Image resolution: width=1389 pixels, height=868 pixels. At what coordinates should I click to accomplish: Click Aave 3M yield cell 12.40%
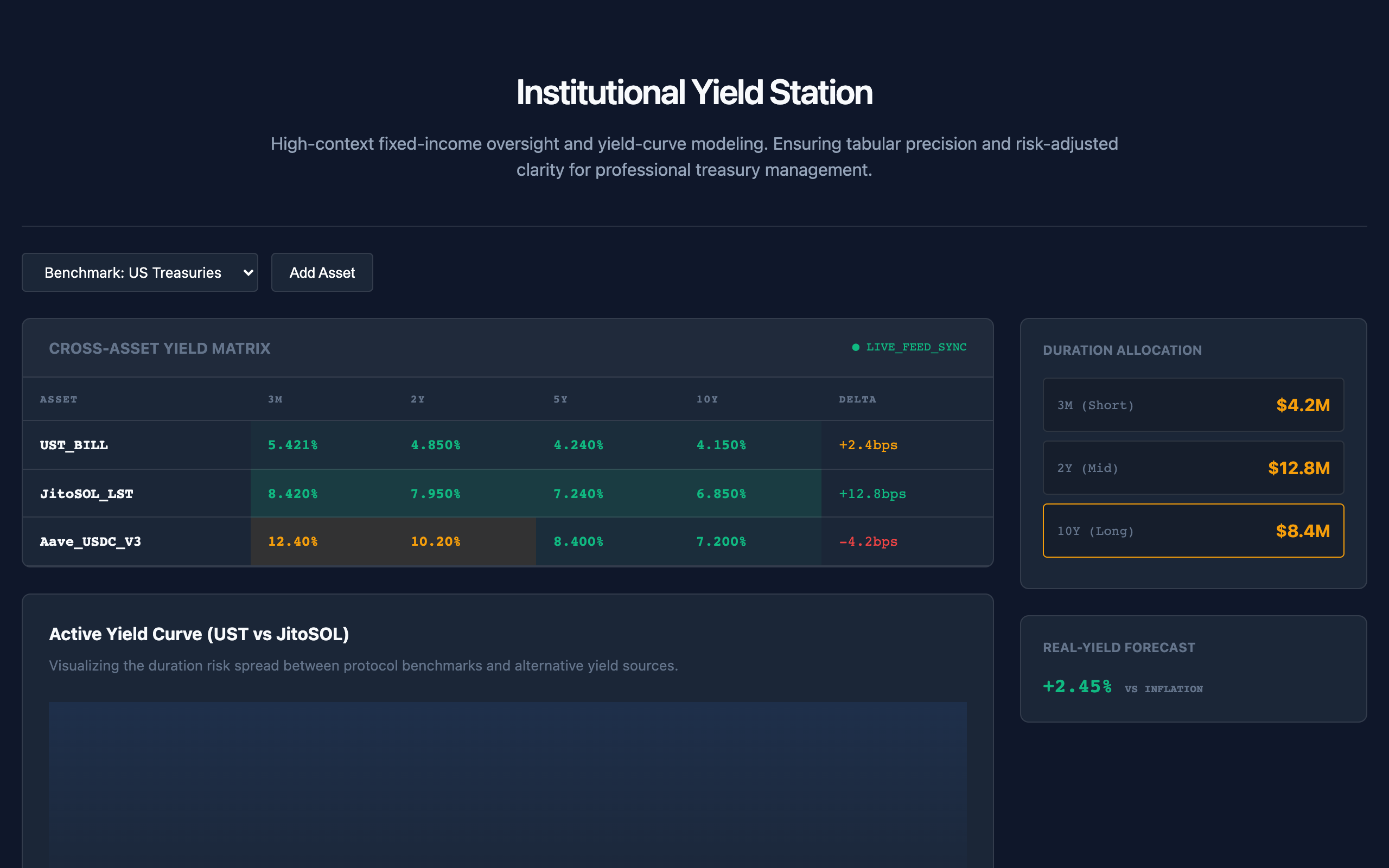pyautogui.click(x=293, y=541)
